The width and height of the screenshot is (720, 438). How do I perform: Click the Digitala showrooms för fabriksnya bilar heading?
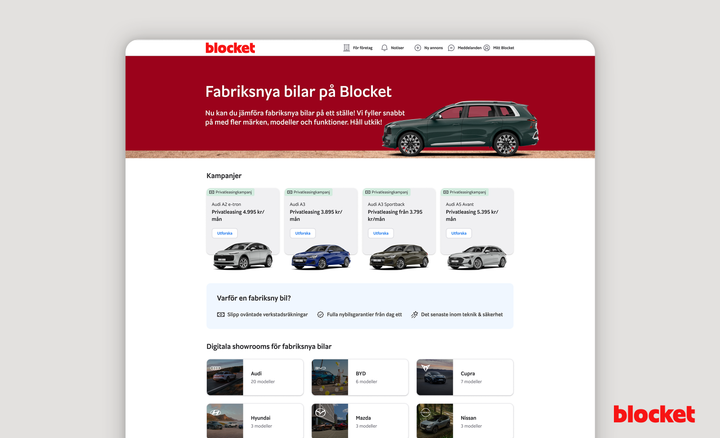269,347
